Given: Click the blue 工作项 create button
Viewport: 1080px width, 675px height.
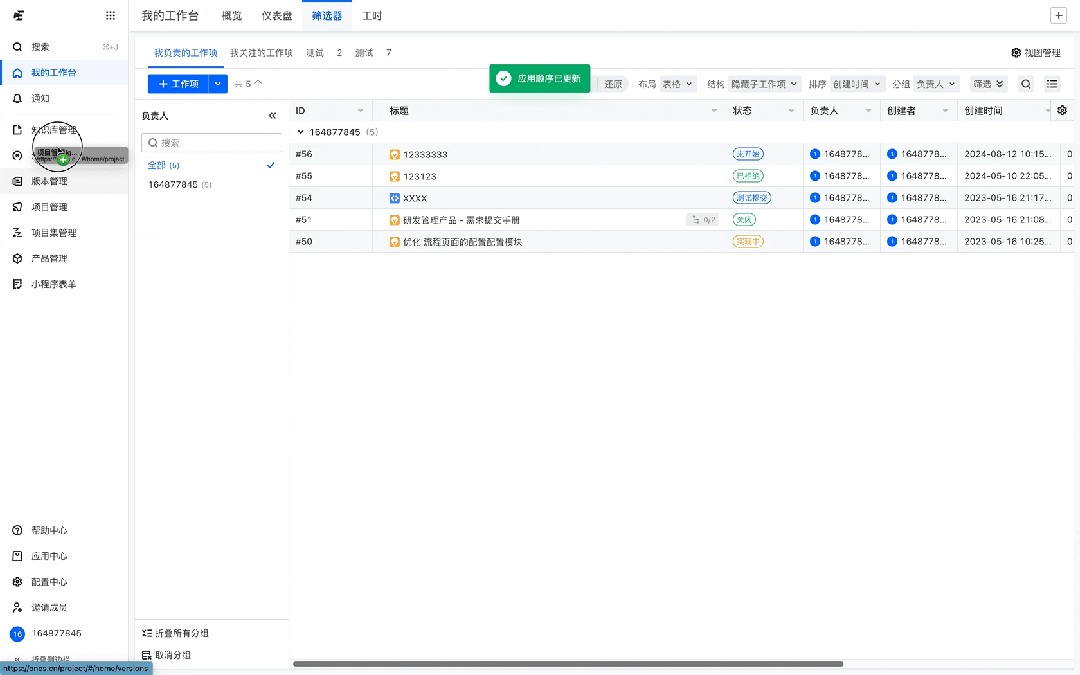Looking at the screenshot, I should [178, 84].
